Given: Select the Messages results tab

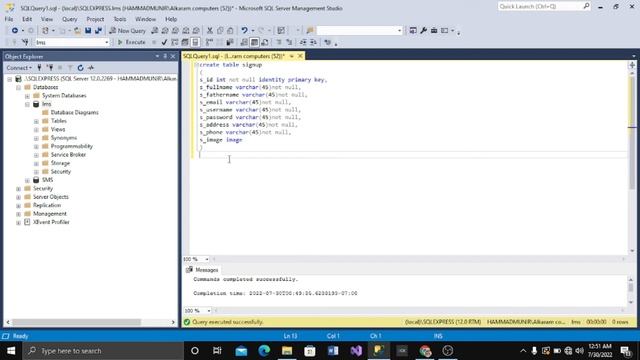Looking at the screenshot, I should (x=202, y=270).
